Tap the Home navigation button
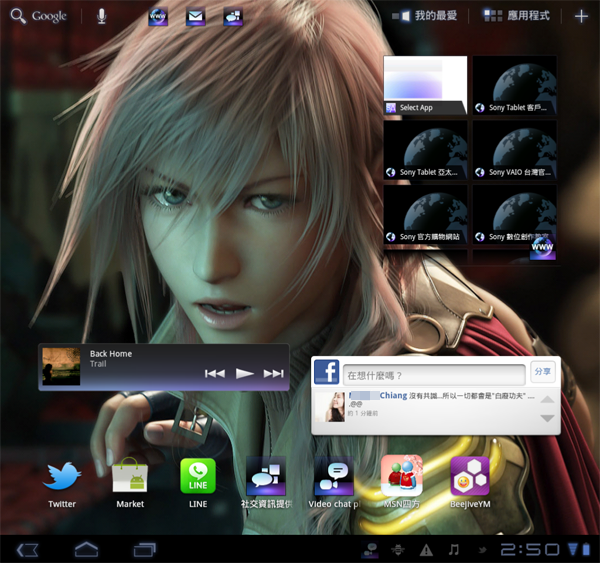The width and height of the screenshot is (600, 563). (86, 550)
